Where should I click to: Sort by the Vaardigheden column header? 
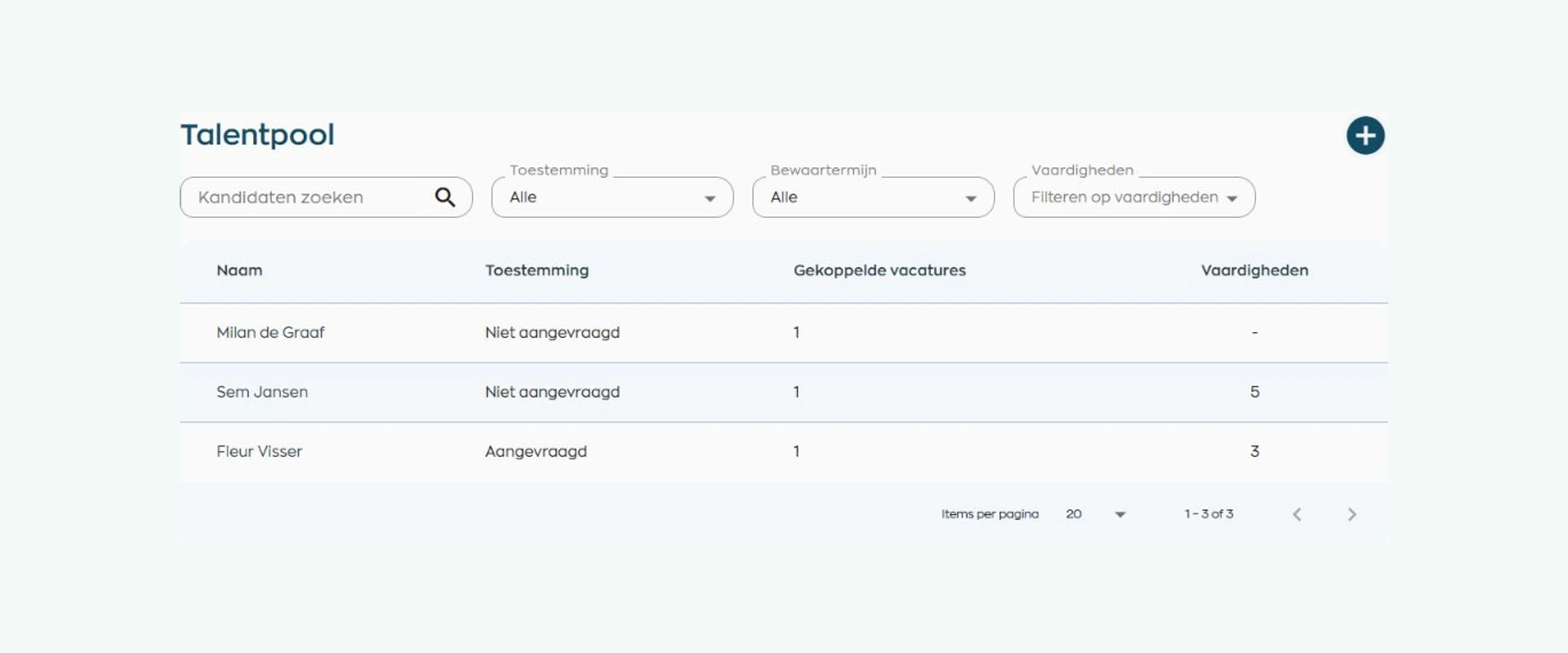coord(1254,270)
